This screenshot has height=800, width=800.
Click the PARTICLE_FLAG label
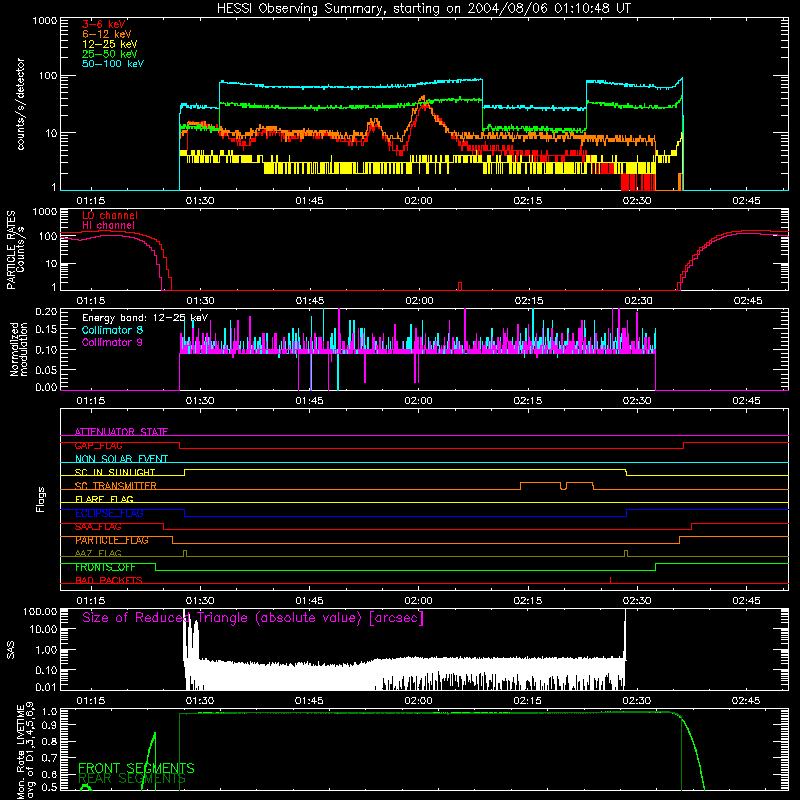coord(112,540)
